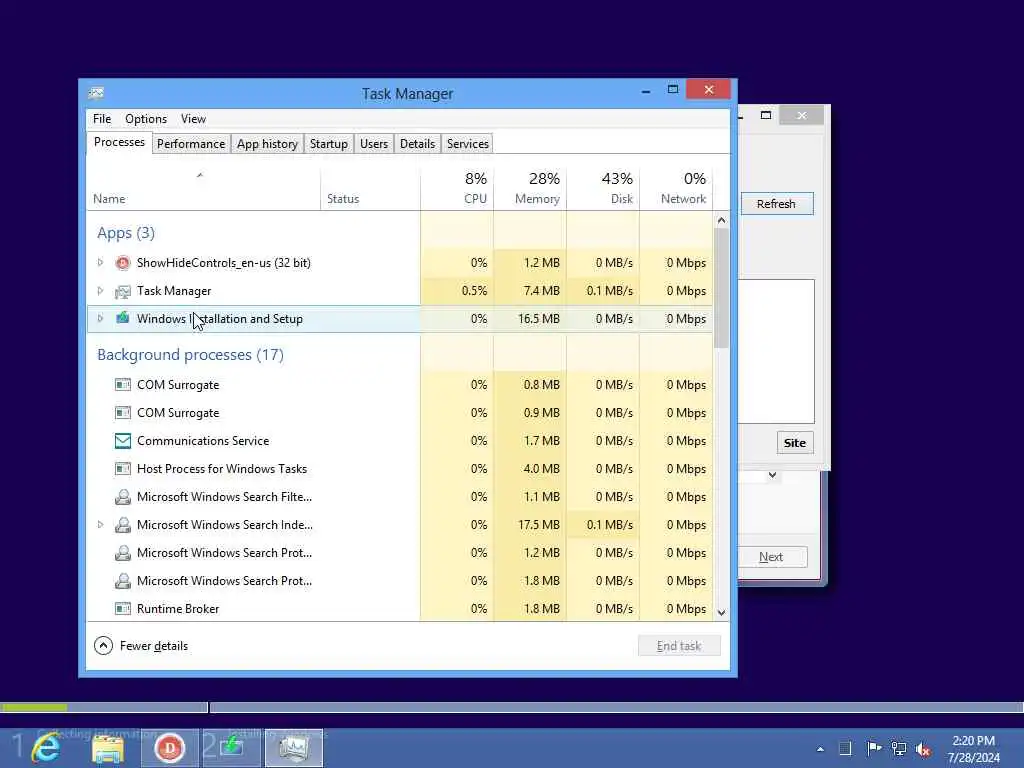Expand Windows Installation and Setup group
The height and width of the screenshot is (768, 1024).
pos(100,319)
